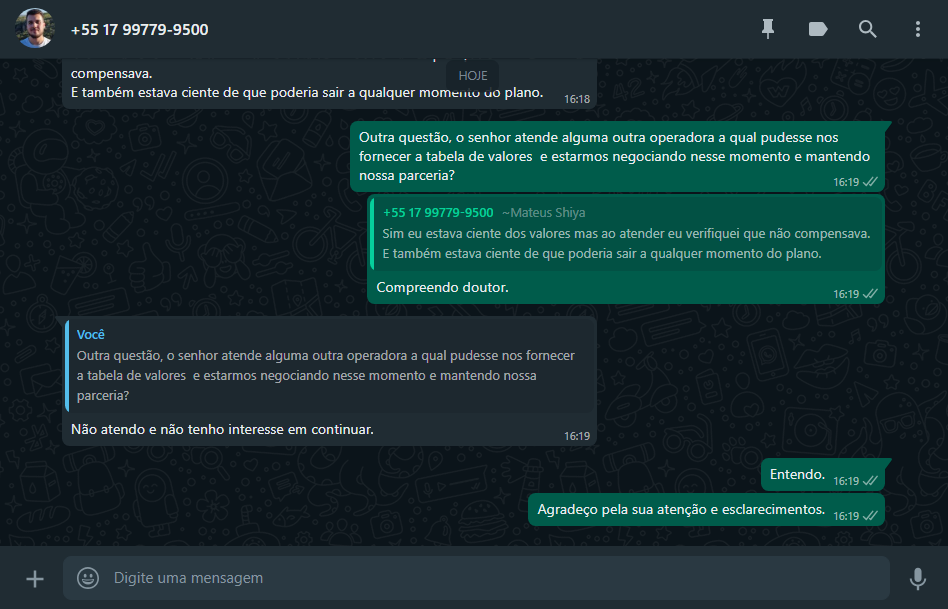948x609 pixels.
Task: Open quoted reply from ~Mateus Shiya
Action: 626,233
